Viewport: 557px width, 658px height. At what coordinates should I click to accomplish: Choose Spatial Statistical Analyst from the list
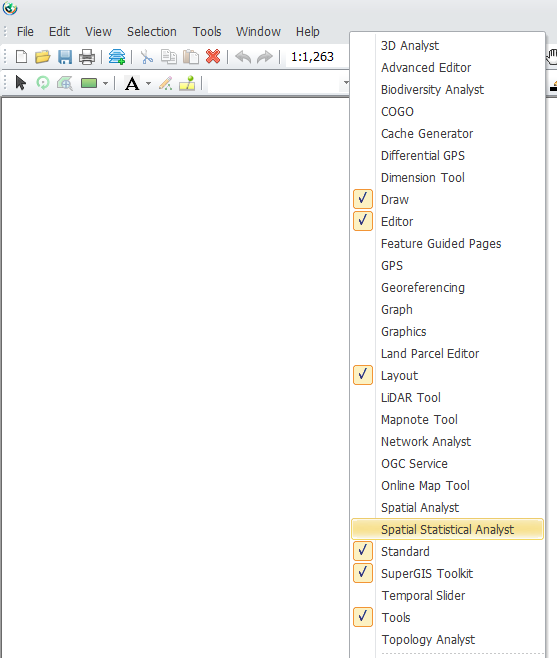[x=447, y=529]
